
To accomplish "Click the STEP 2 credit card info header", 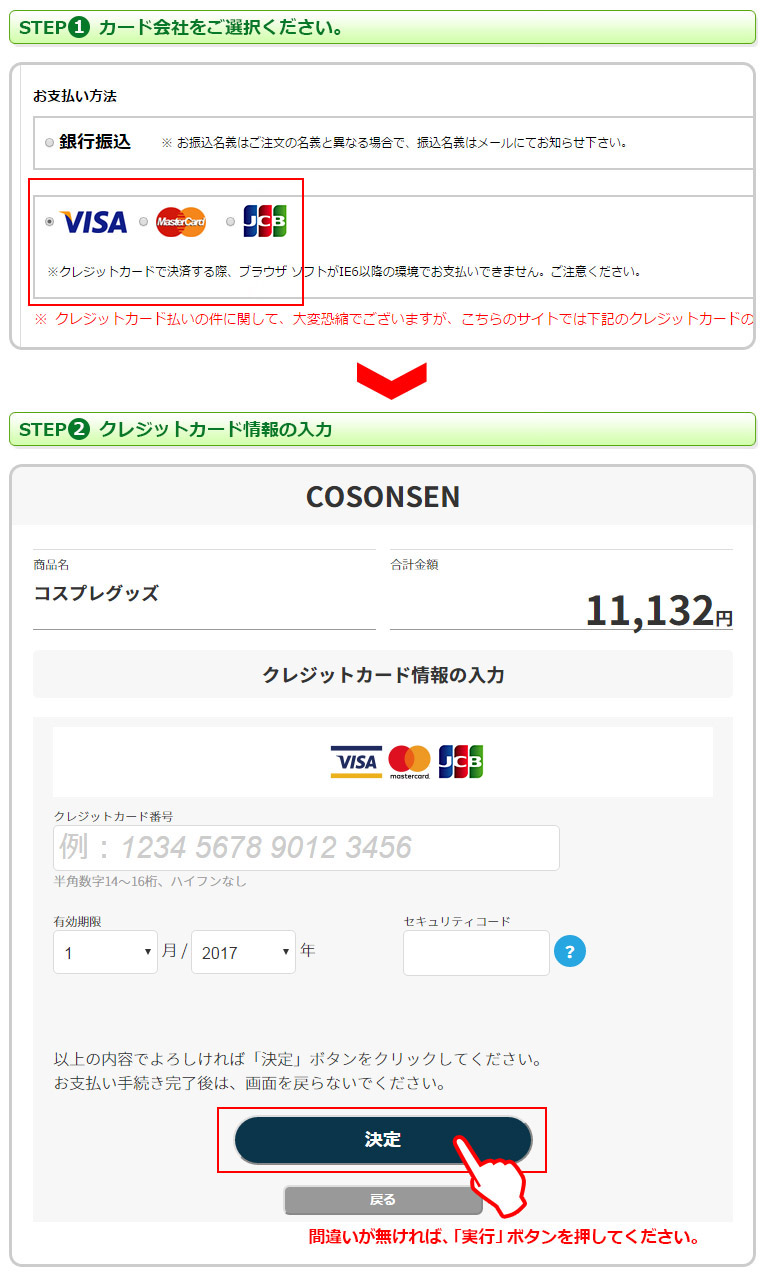I will (382, 429).
